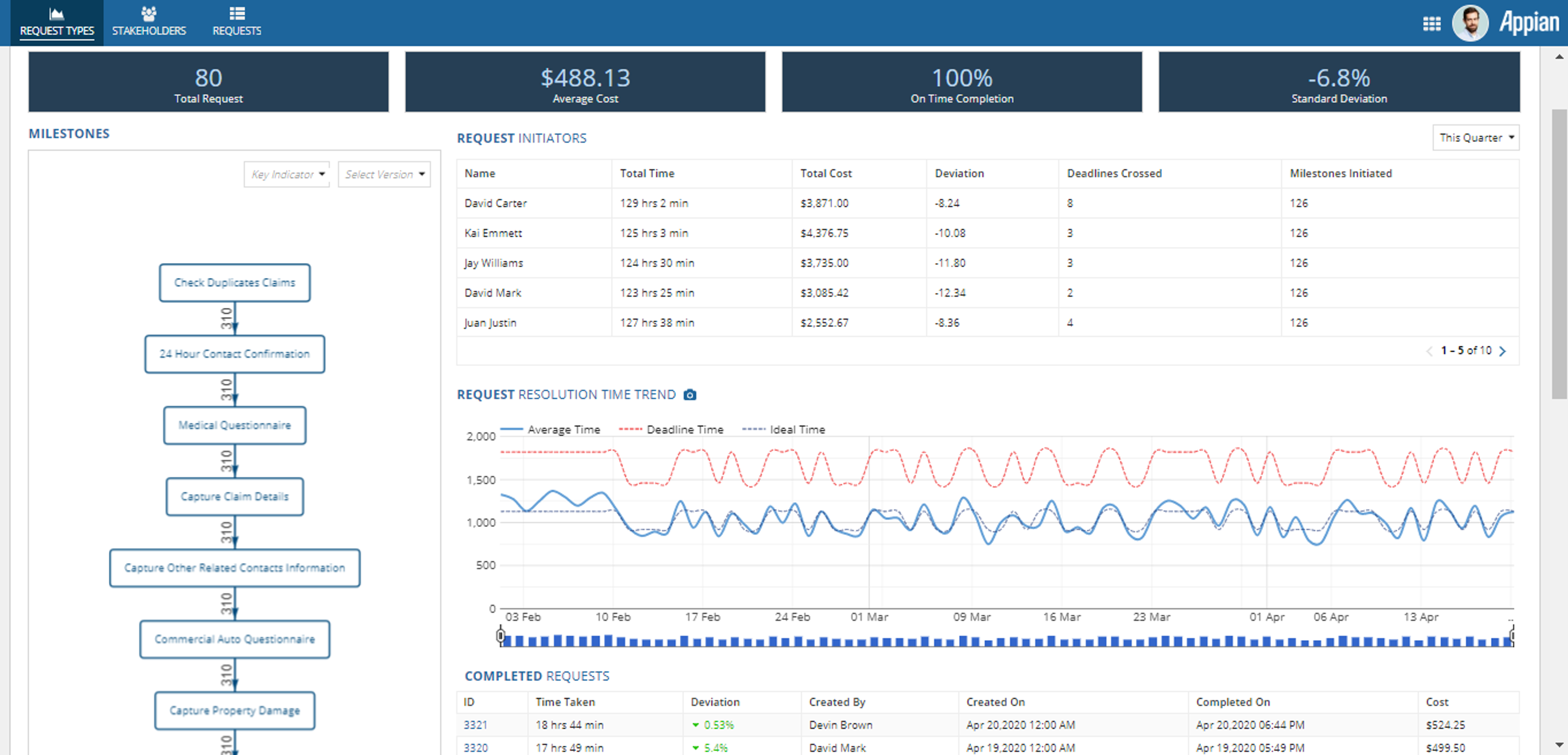Select the Capture Property Damage milestone

coord(234,710)
